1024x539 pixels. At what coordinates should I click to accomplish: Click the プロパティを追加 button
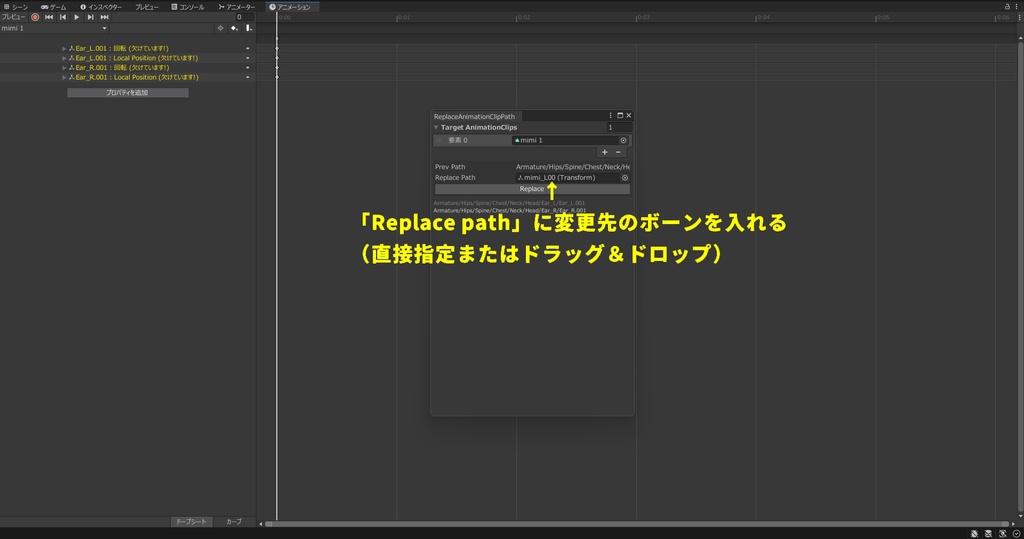[x=127, y=93]
